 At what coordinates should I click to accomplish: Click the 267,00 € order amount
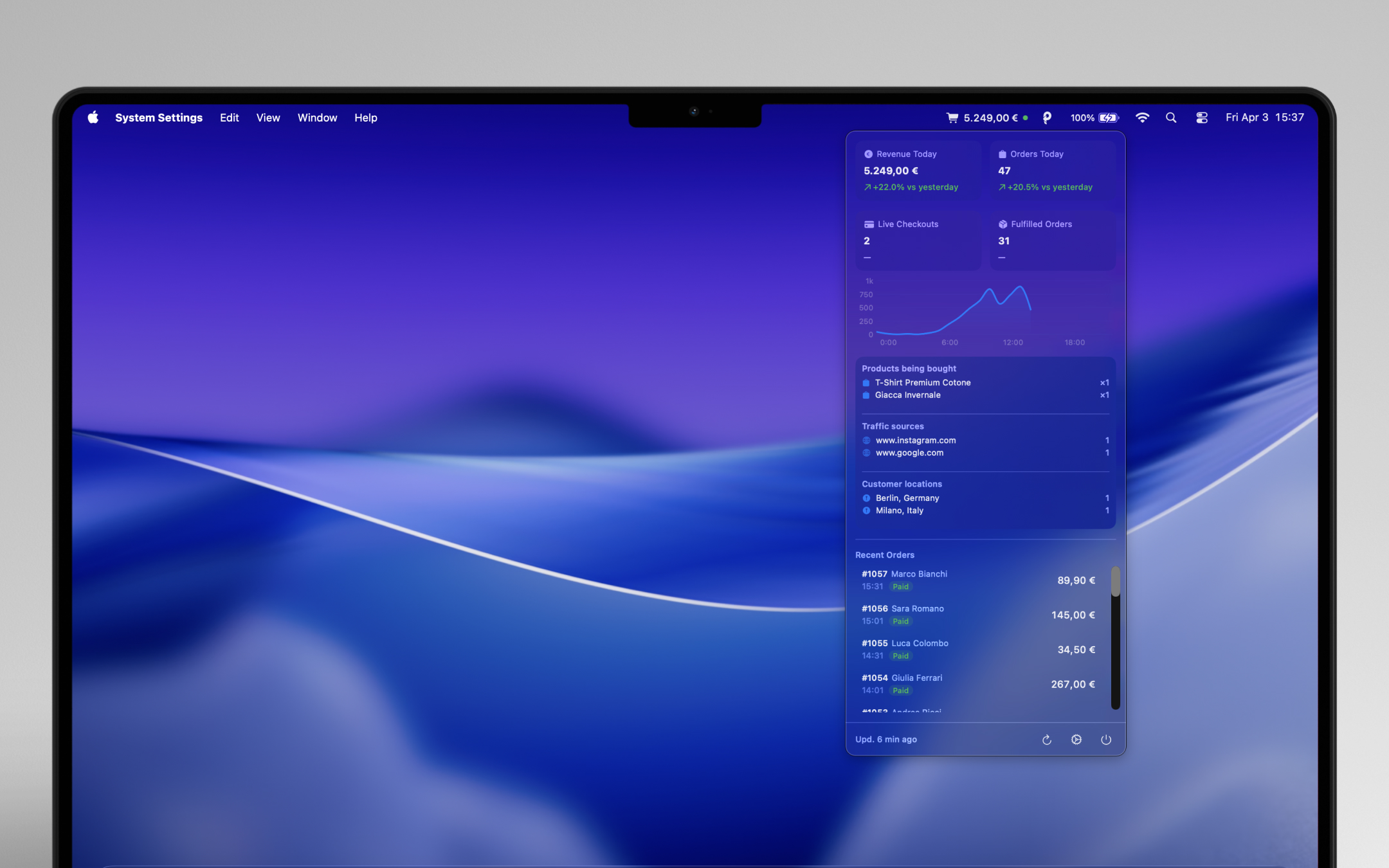point(1073,685)
